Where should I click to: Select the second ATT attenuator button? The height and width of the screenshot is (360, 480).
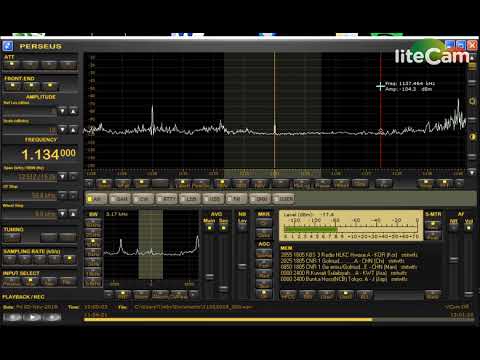[31, 65]
